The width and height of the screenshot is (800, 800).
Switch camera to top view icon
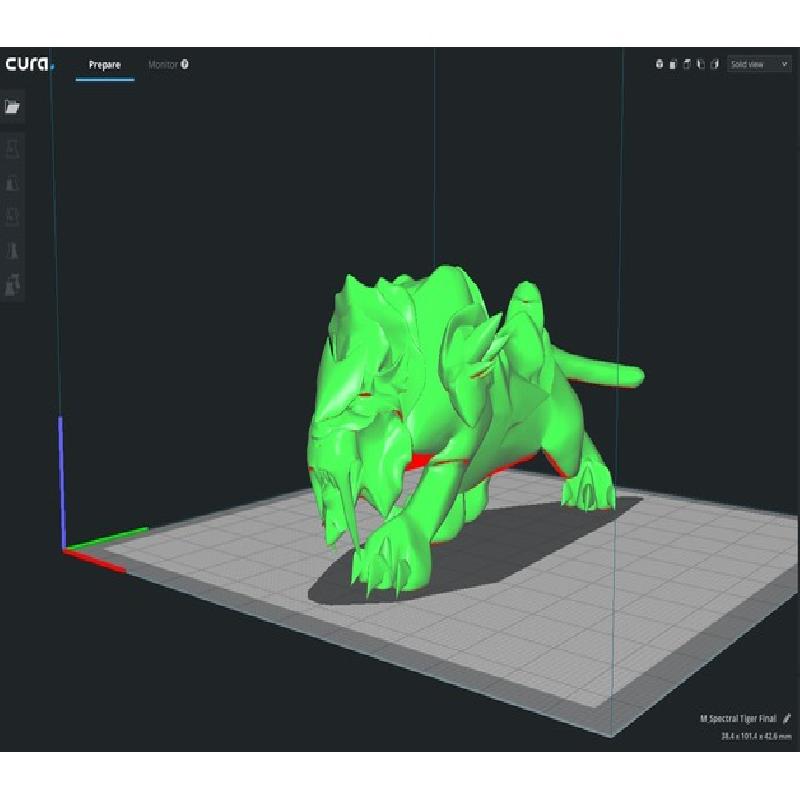click(x=687, y=64)
